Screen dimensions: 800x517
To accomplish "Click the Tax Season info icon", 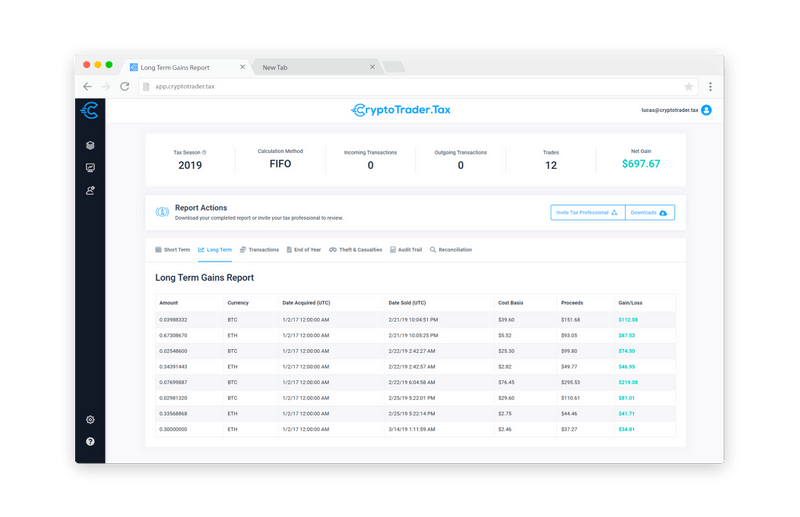I will (x=204, y=152).
